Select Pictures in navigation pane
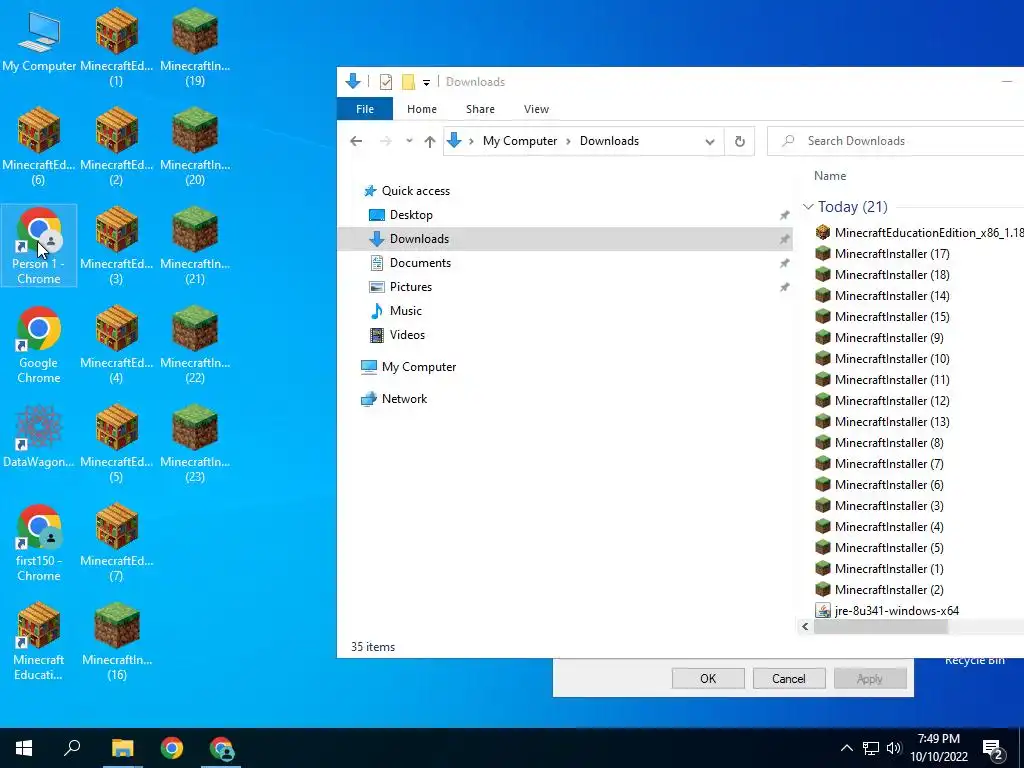Screen dimensions: 1024x768 [411, 287]
